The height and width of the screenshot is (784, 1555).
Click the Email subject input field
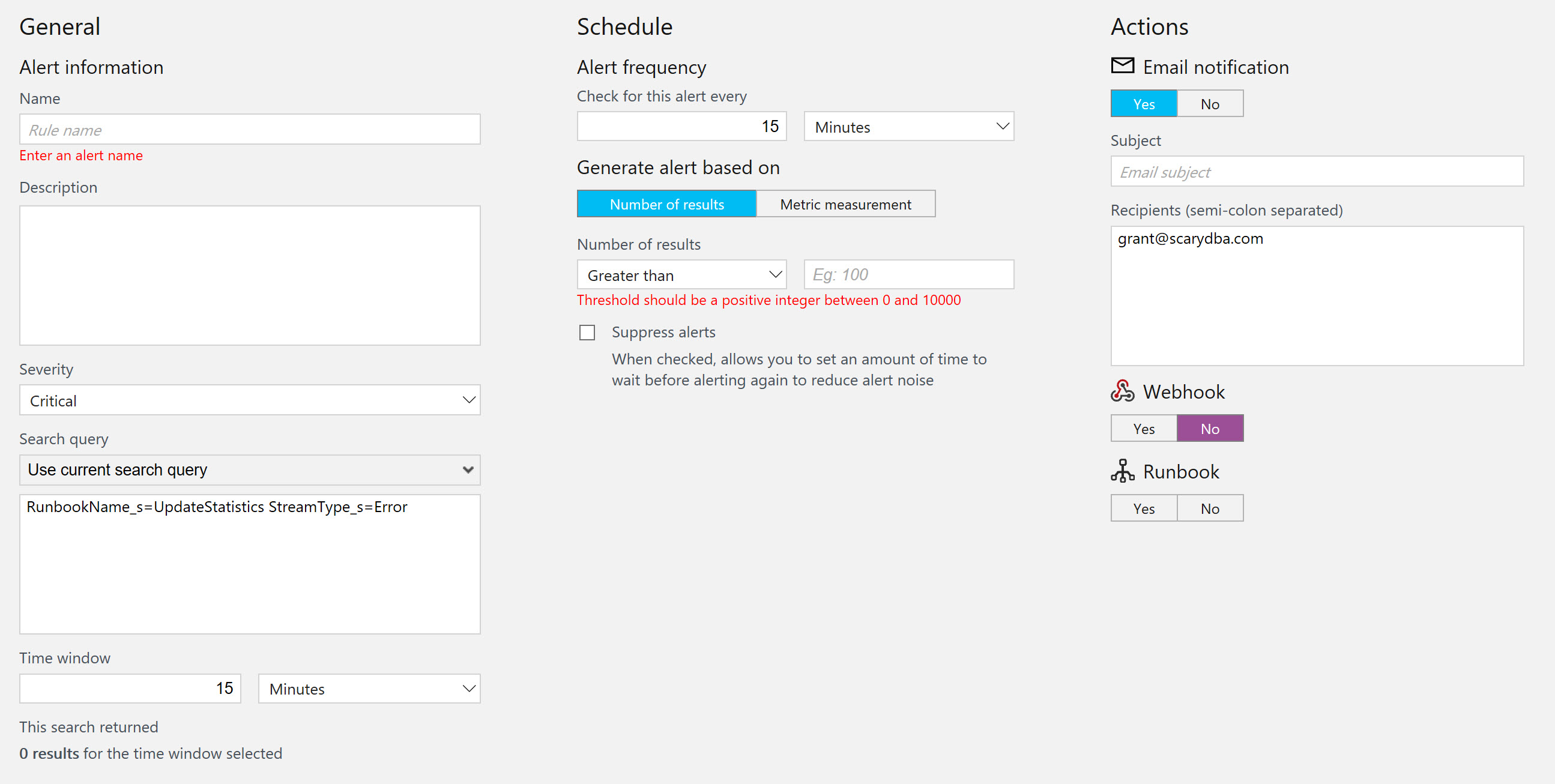1317,172
